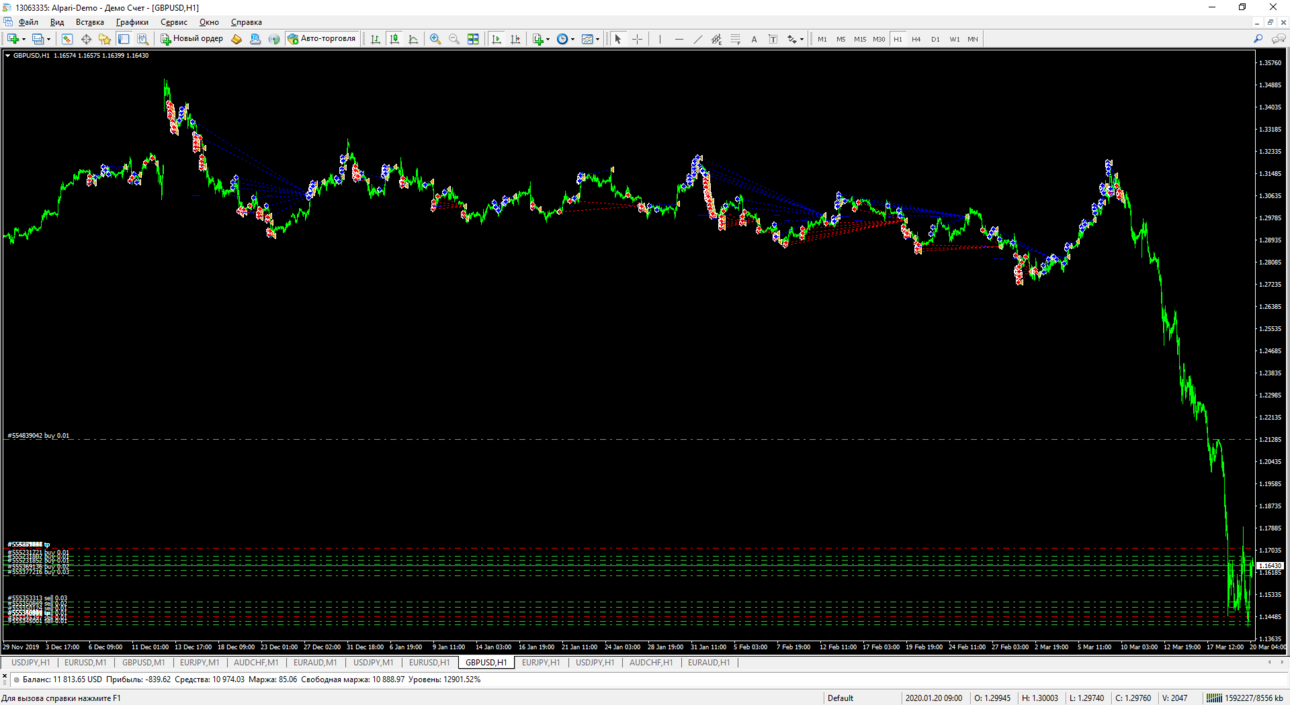Select the trendline drawing tool
Viewport: 1290px width, 705px height.
point(698,39)
